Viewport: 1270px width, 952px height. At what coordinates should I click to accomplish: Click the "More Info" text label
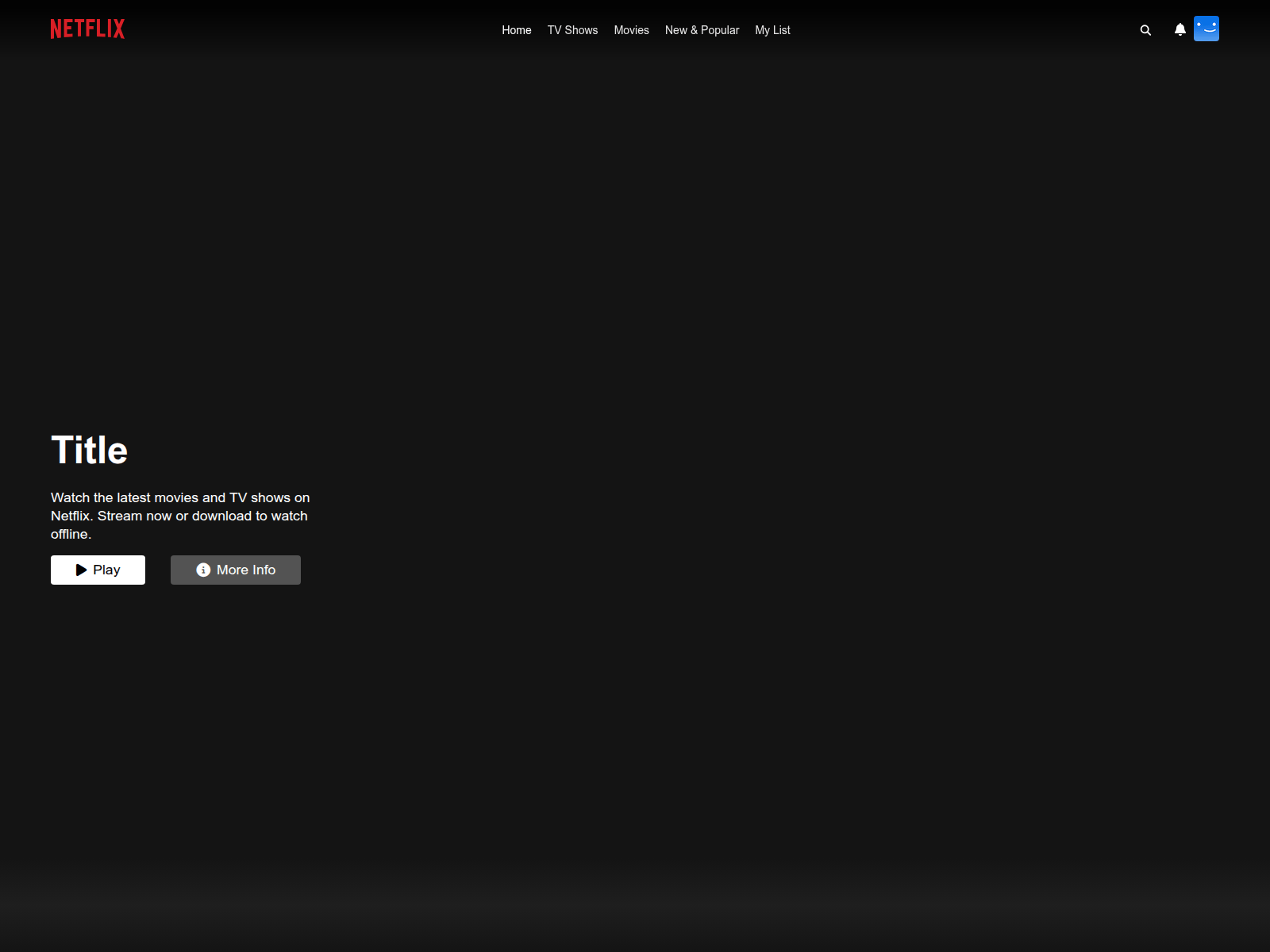coord(246,570)
